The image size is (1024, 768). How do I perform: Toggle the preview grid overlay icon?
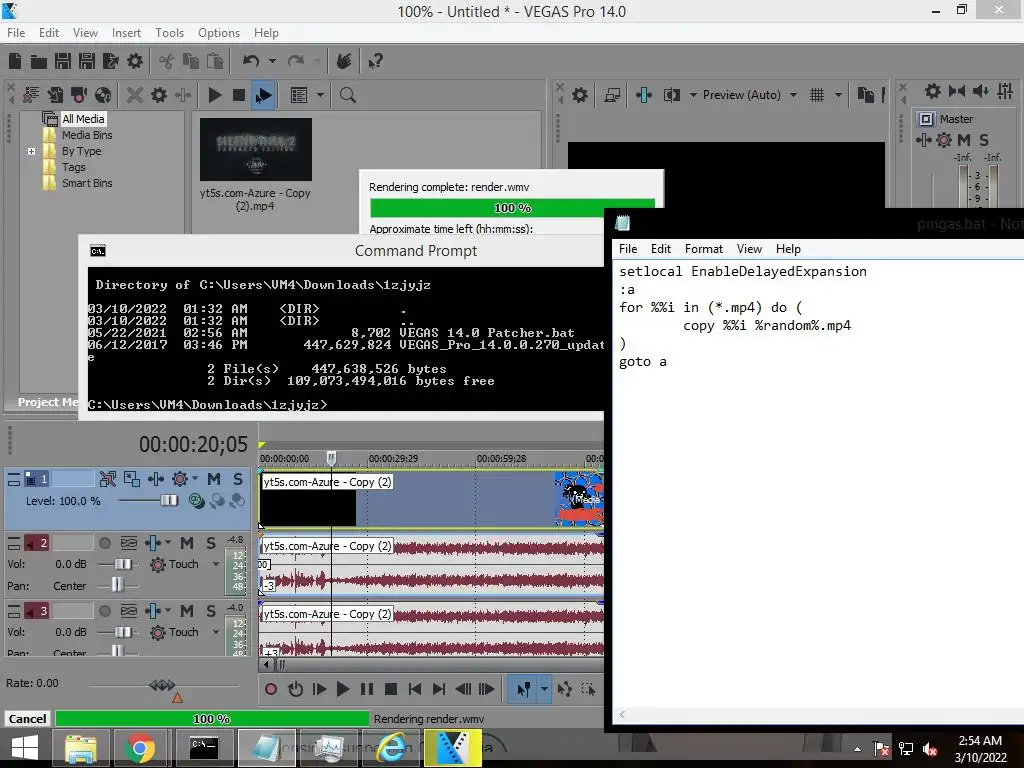point(817,95)
